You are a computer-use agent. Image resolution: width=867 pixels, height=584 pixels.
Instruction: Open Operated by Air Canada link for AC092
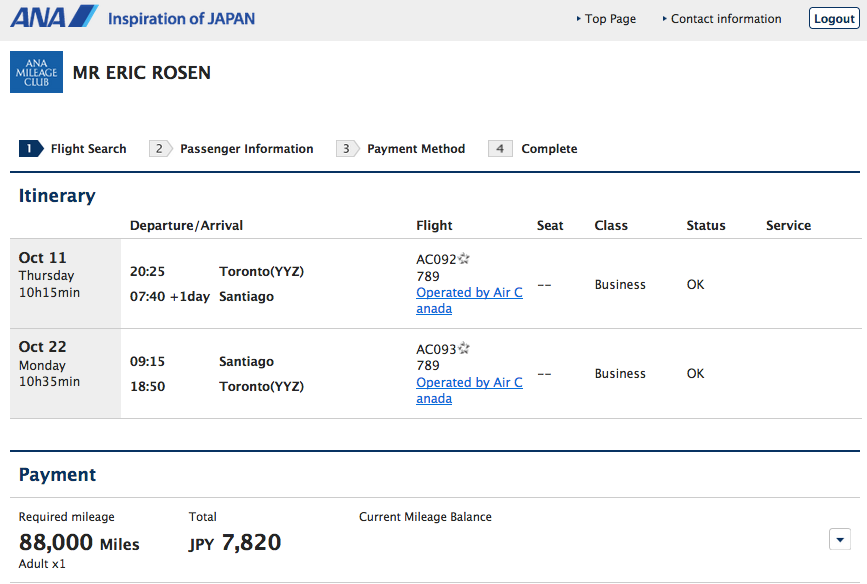[469, 300]
